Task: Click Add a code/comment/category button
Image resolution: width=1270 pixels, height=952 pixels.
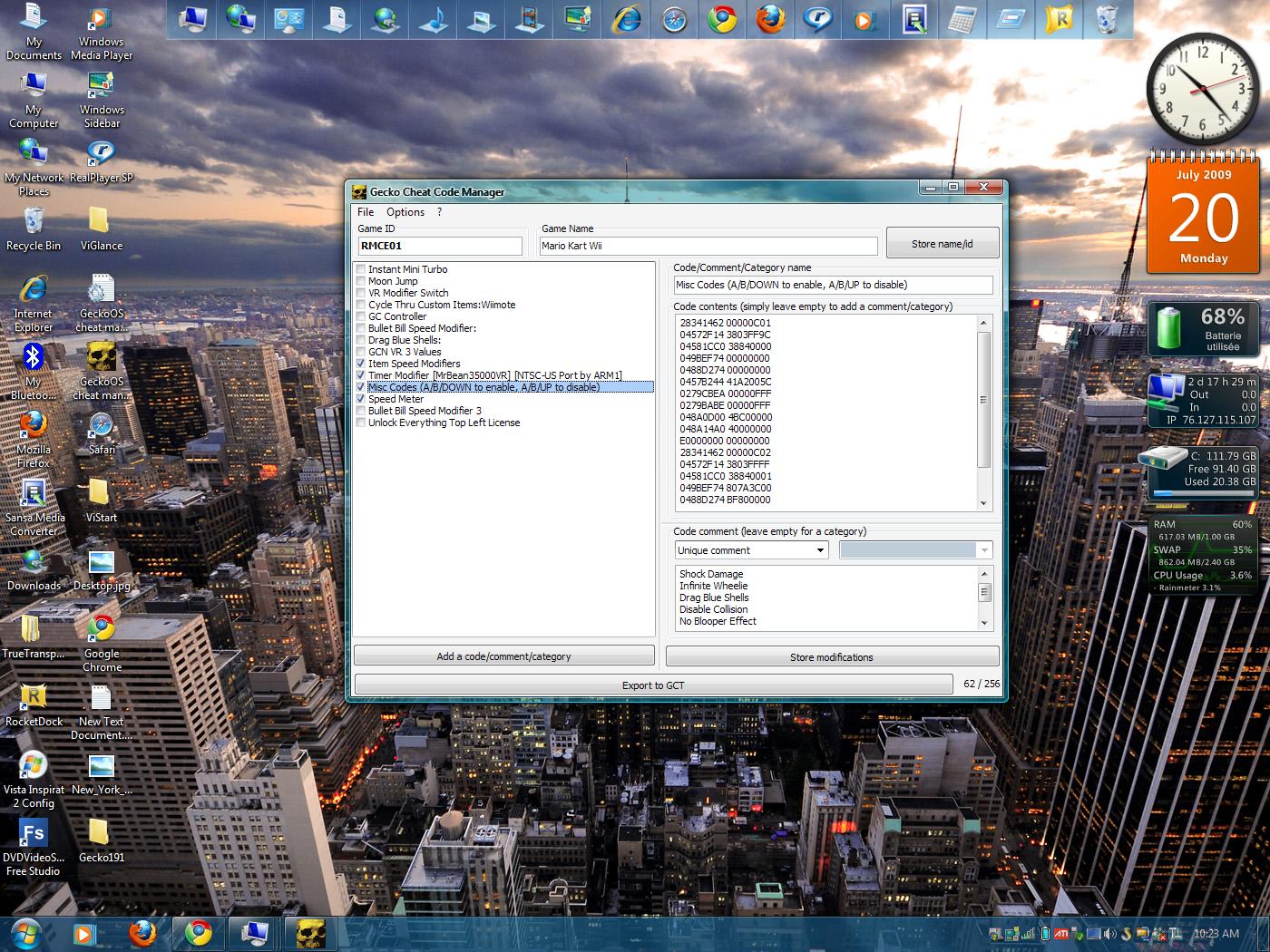Action: pos(503,656)
